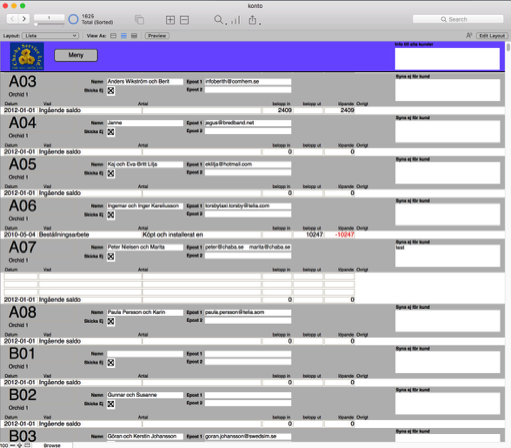Click the Namn field Kaj och Eva-Britt Lilja
Screen dimensions: 511x448
pyautogui.click(x=145, y=164)
